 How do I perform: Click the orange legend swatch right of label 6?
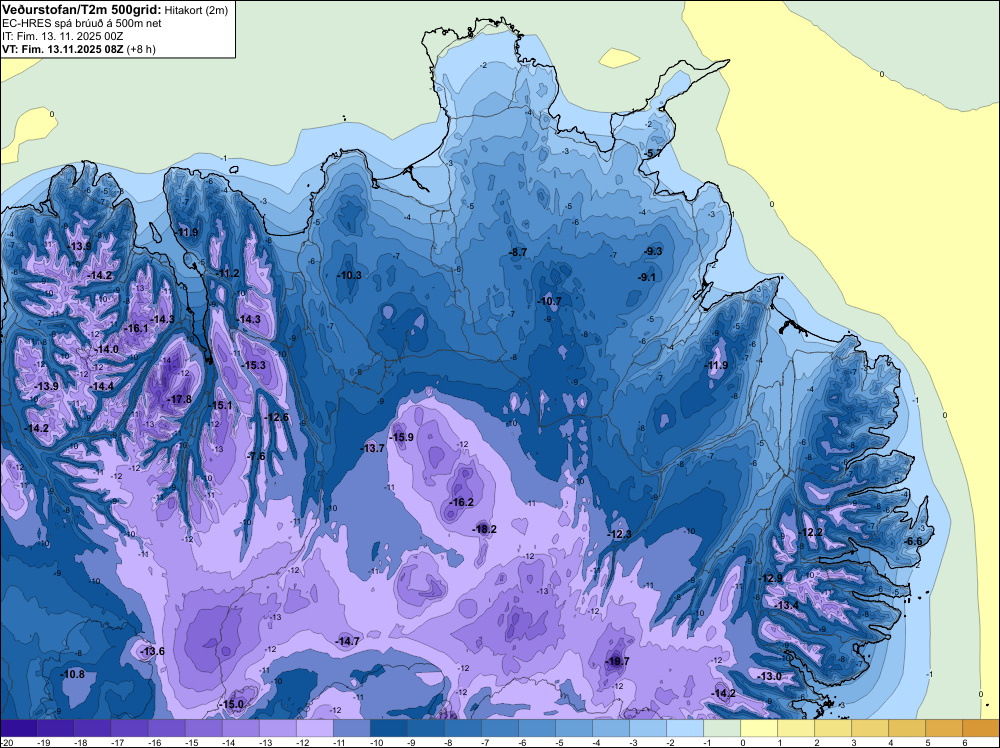(981, 728)
